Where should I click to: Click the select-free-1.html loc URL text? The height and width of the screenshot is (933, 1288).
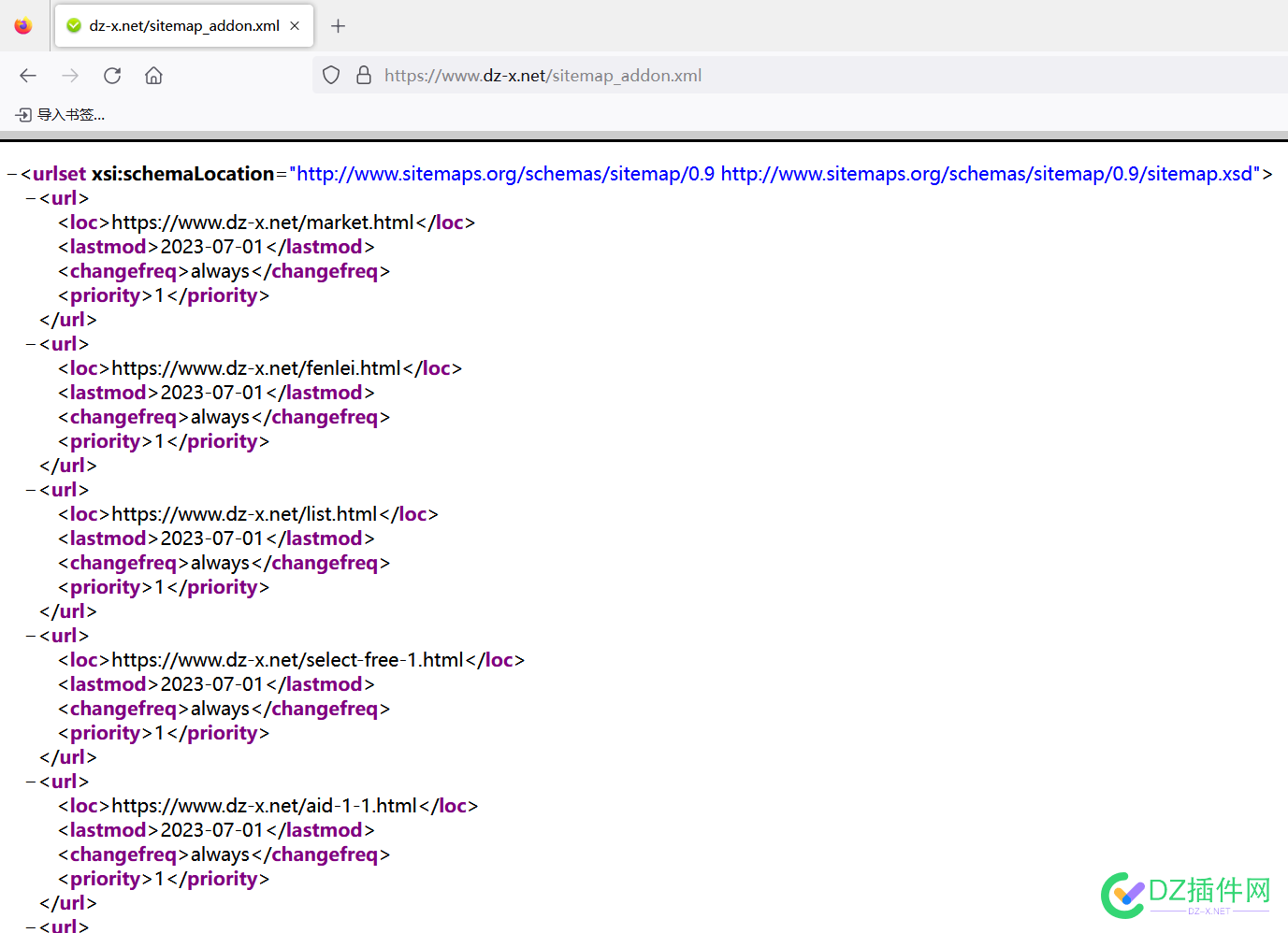(x=287, y=660)
